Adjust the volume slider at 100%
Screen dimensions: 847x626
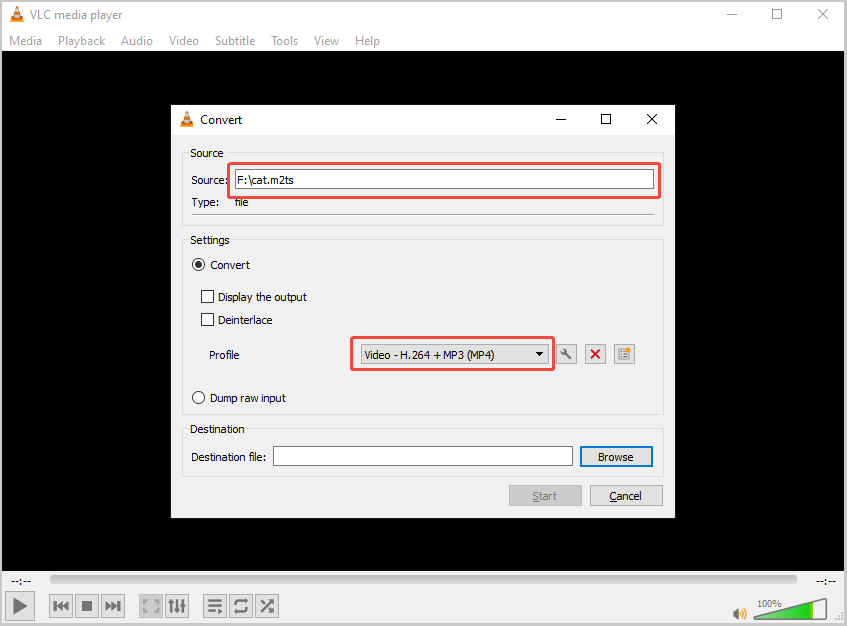[x=791, y=609]
